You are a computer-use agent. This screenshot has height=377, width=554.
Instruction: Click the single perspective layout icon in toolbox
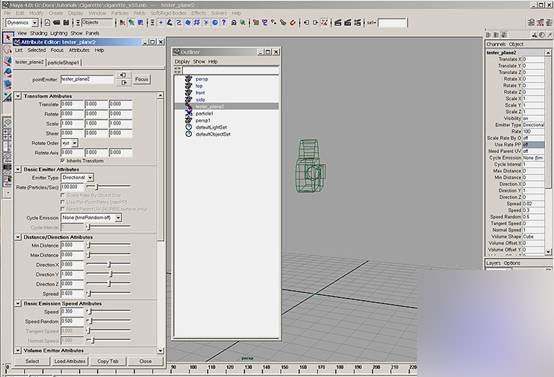point(7,123)
